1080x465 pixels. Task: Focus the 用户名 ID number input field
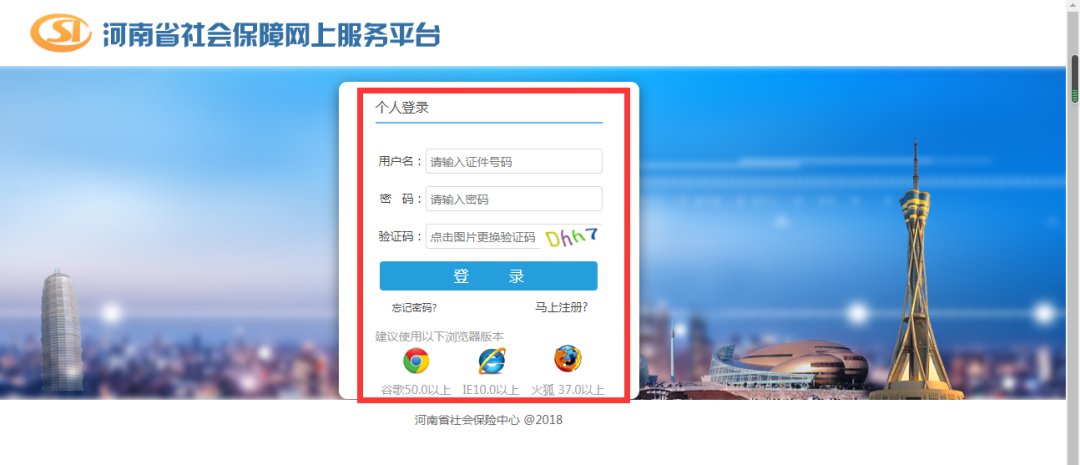click(x=514, y=161)
